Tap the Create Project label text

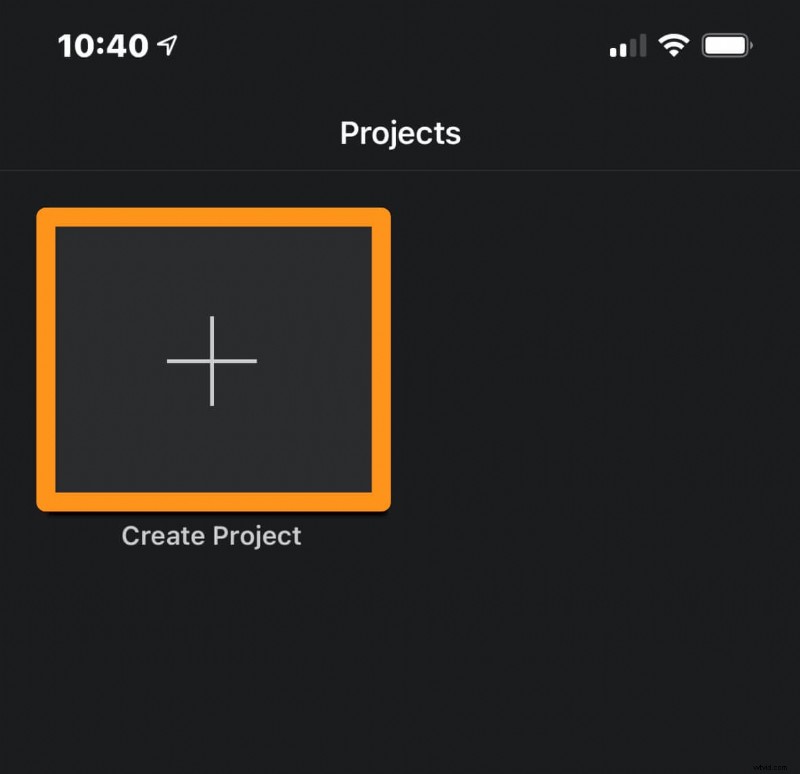click(211, 535)
